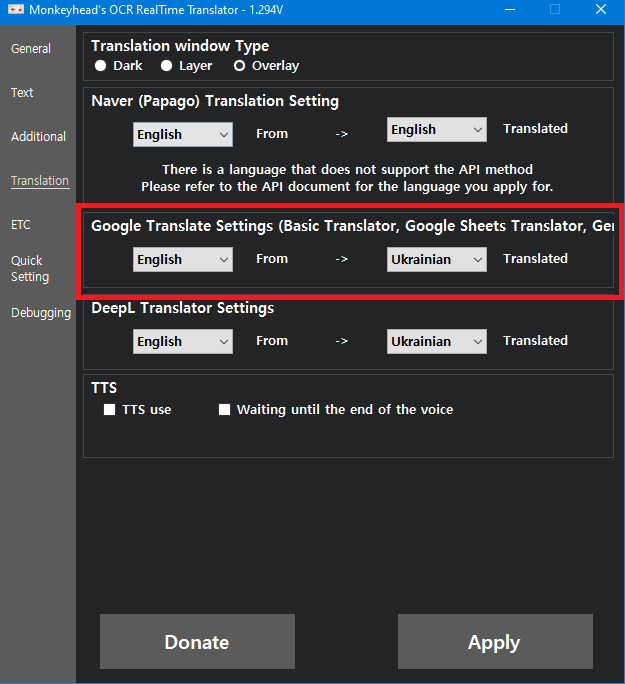Open DeepL source language English dropdown
Viewport: 625px width, 684px height.
click(183, 341)
